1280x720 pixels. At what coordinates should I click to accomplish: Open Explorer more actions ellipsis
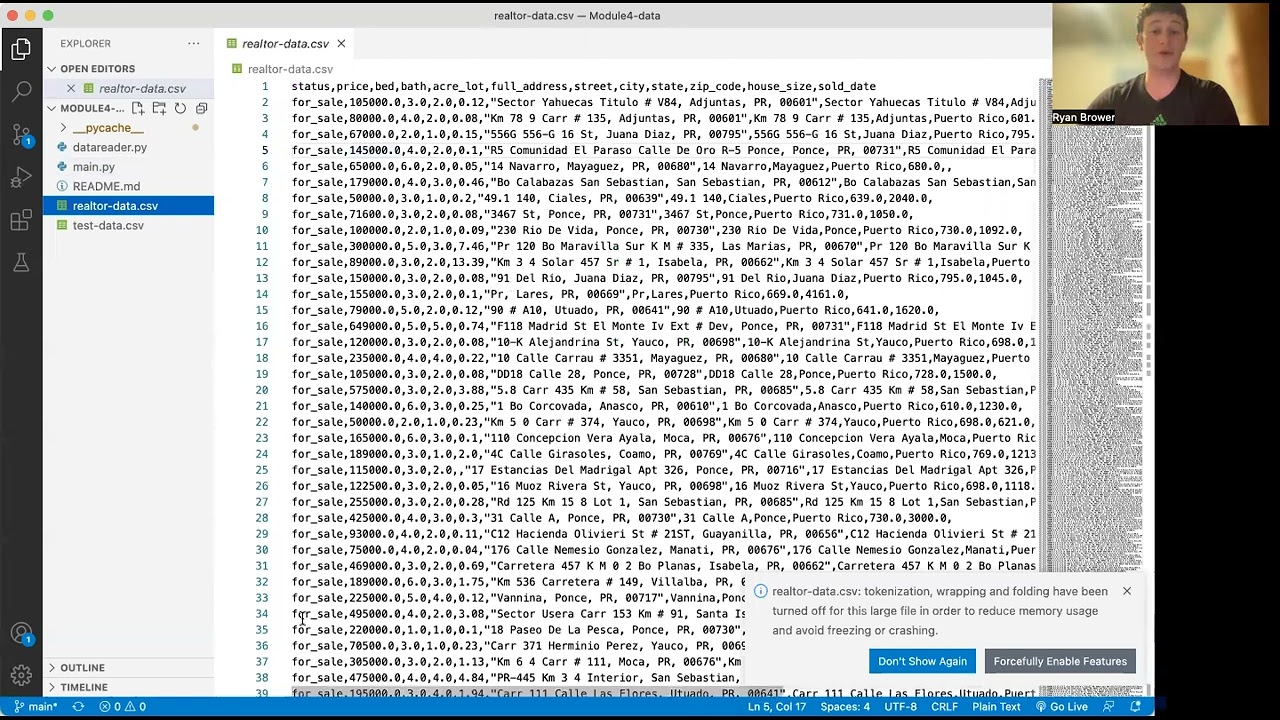193,44
